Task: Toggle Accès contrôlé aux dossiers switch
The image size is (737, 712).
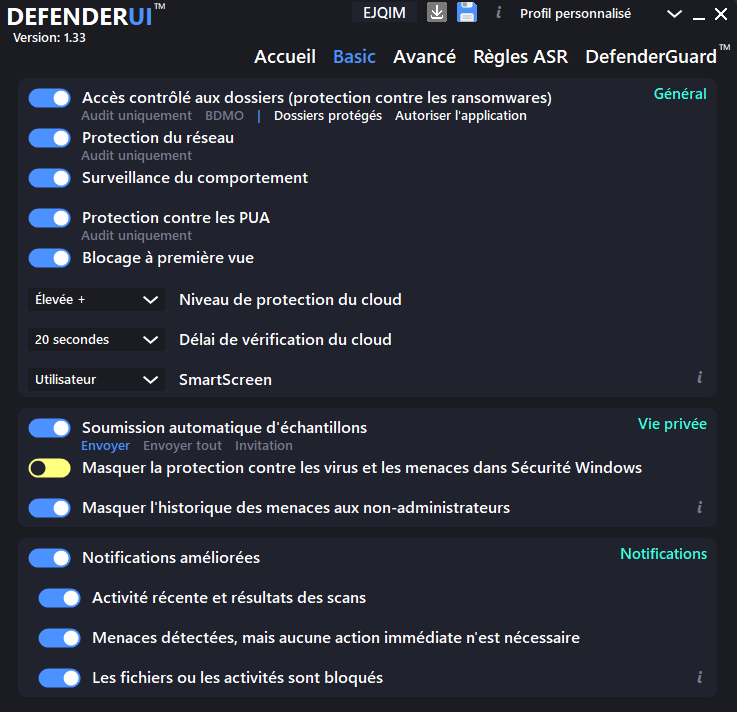Action: point(49,98)
